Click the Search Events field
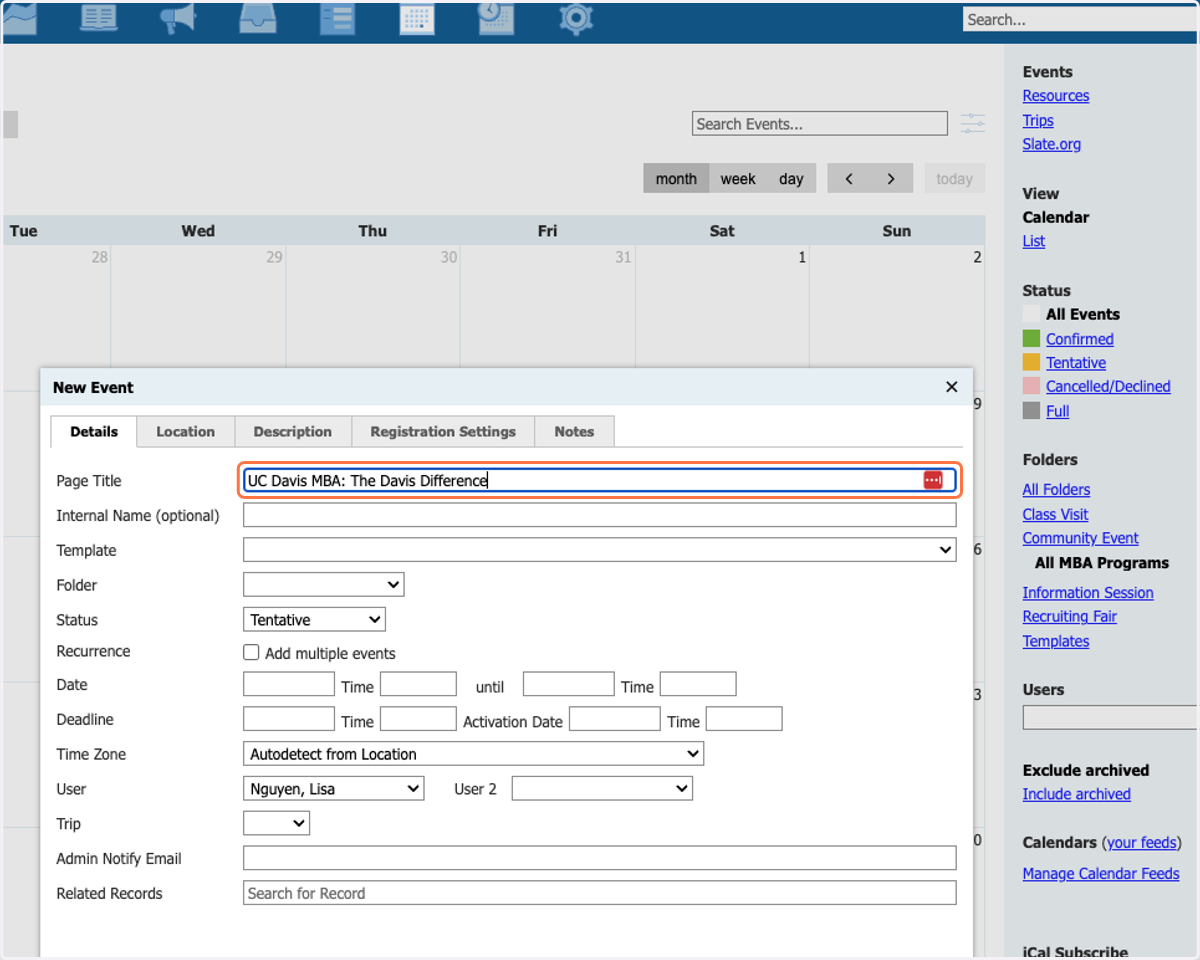 click(x=820, y=124)
